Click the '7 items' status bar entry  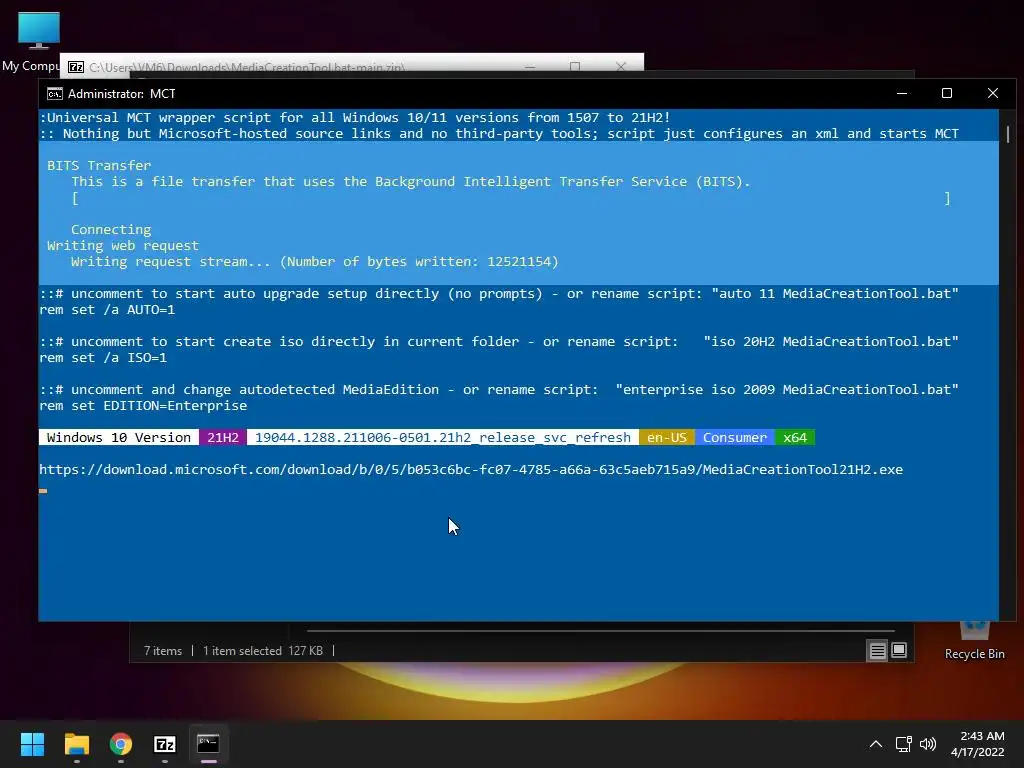163,651
